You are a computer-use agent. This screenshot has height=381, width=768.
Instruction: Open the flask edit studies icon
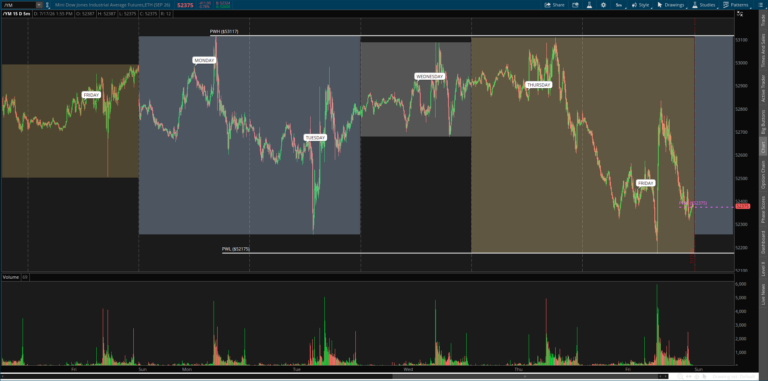589,5
